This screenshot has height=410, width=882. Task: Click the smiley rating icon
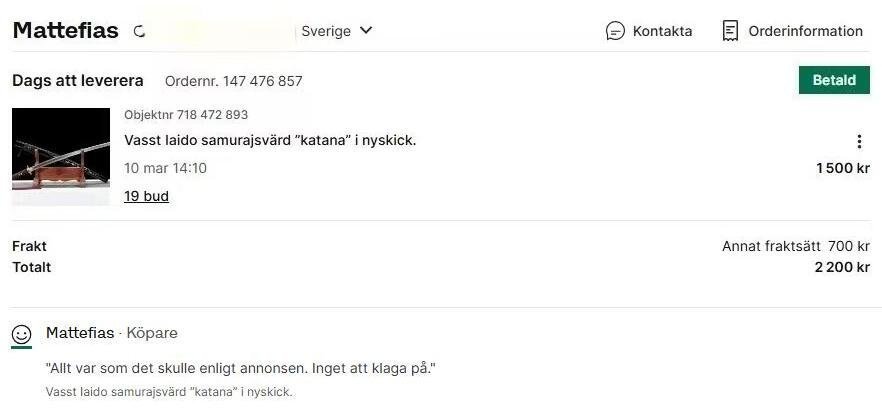point(21,335)
